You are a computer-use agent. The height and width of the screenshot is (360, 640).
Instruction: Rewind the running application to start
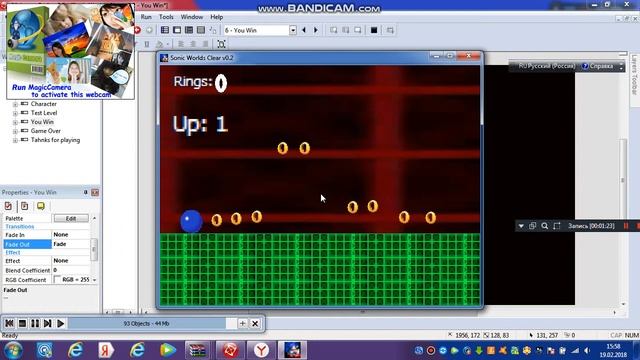pos(9,323)
